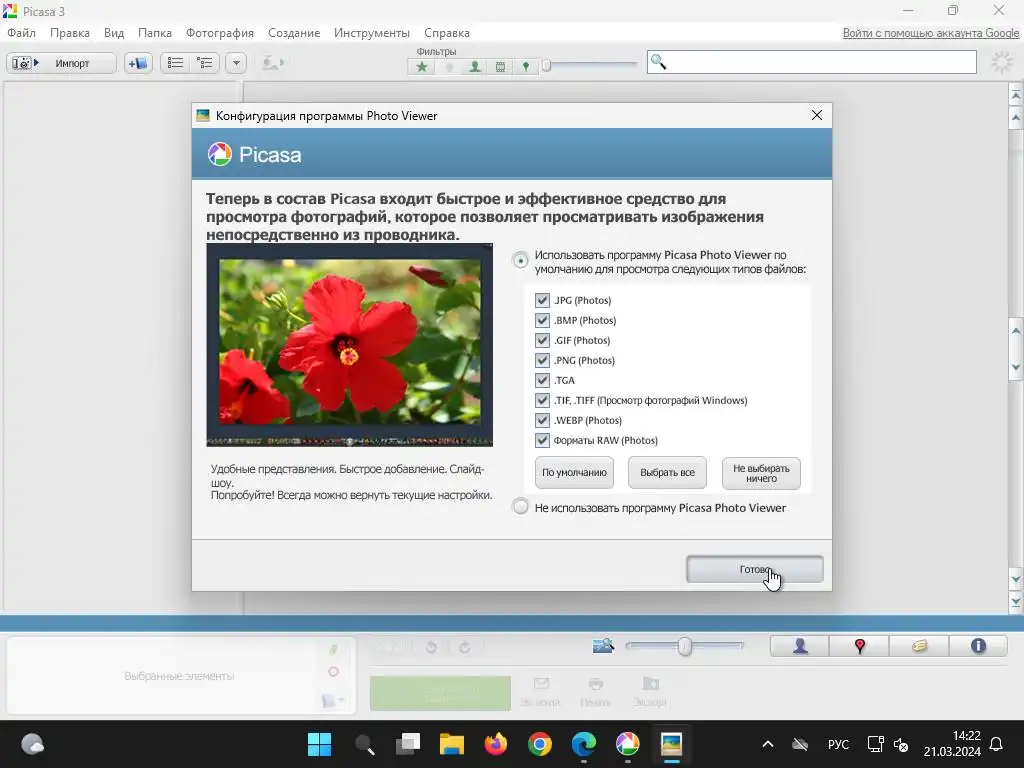1024x768 pixels.
Task: Click the movies filter film icon
Action: (500, 67)
